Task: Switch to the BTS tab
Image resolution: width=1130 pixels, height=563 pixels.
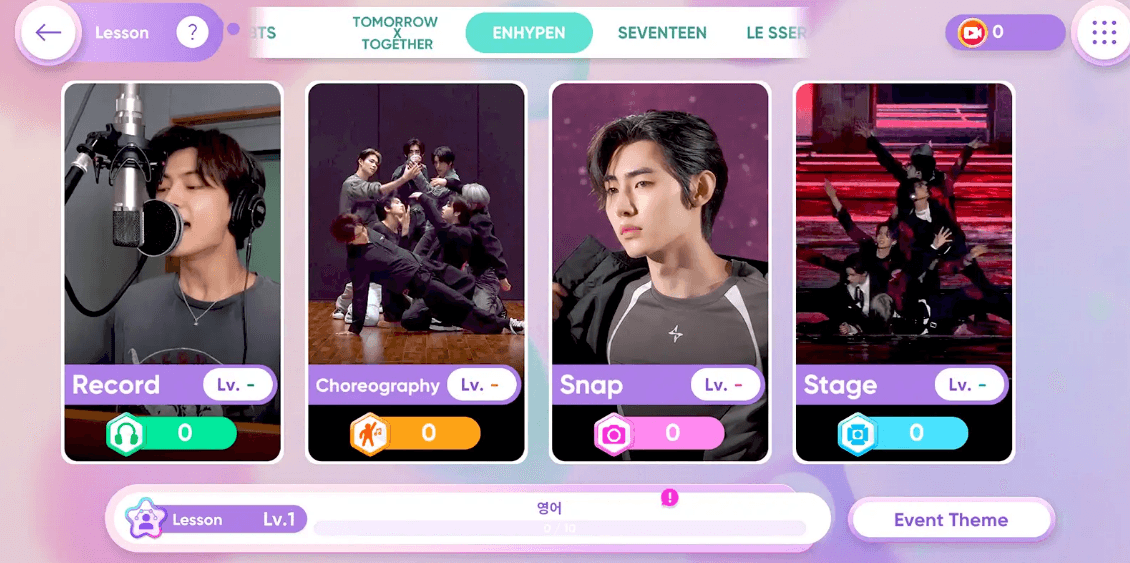Action: (264, 33)
